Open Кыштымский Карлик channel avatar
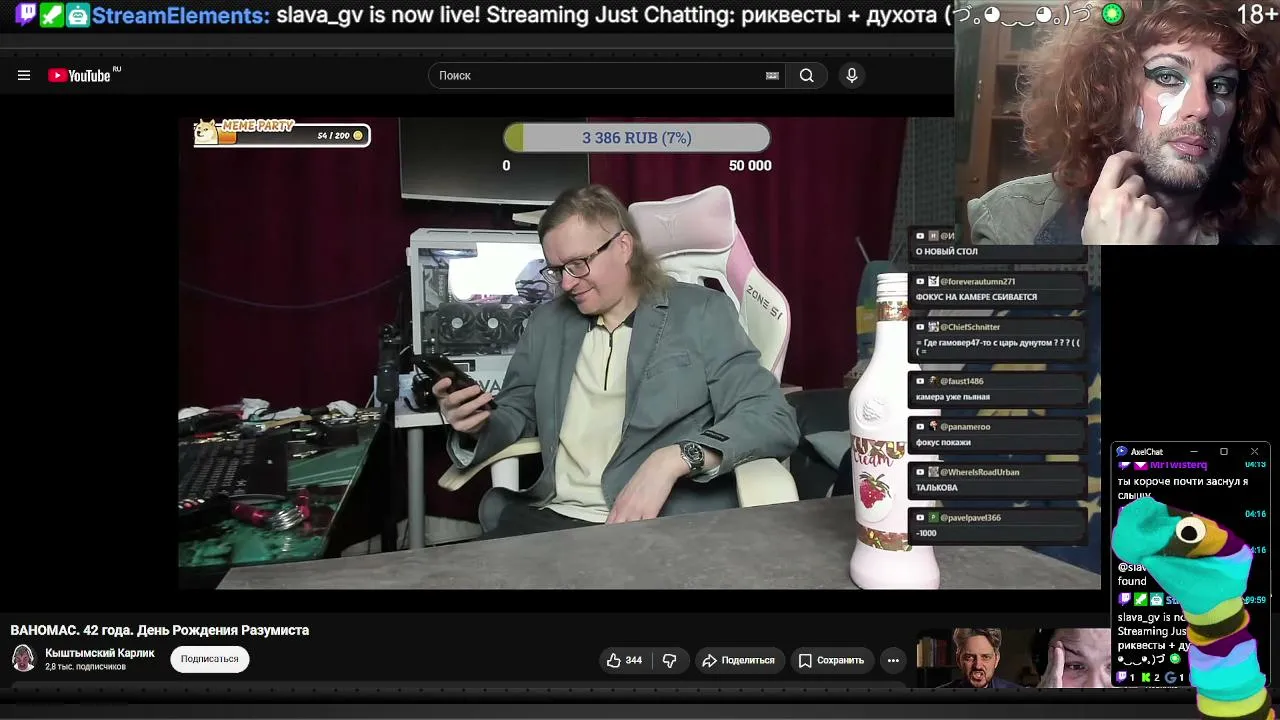The image size is (1280, 720). [23, 658]
